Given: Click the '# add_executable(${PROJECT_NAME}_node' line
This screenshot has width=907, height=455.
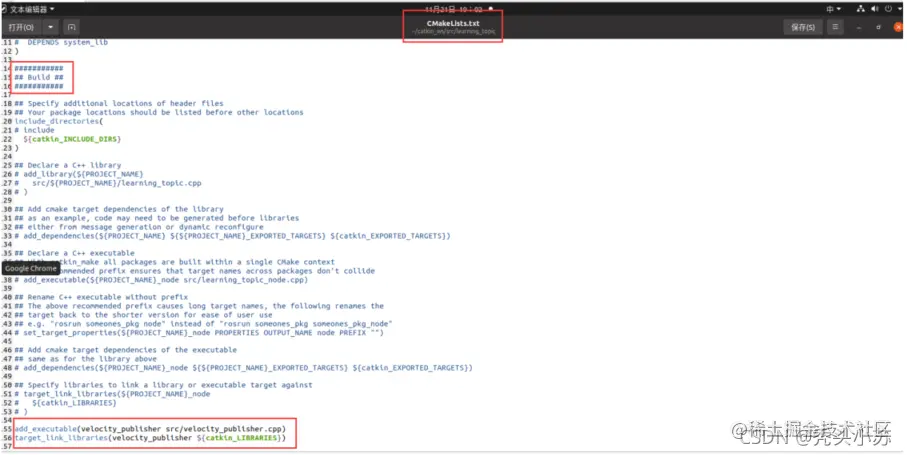Looking at the screenshot, I should point(161,280).
